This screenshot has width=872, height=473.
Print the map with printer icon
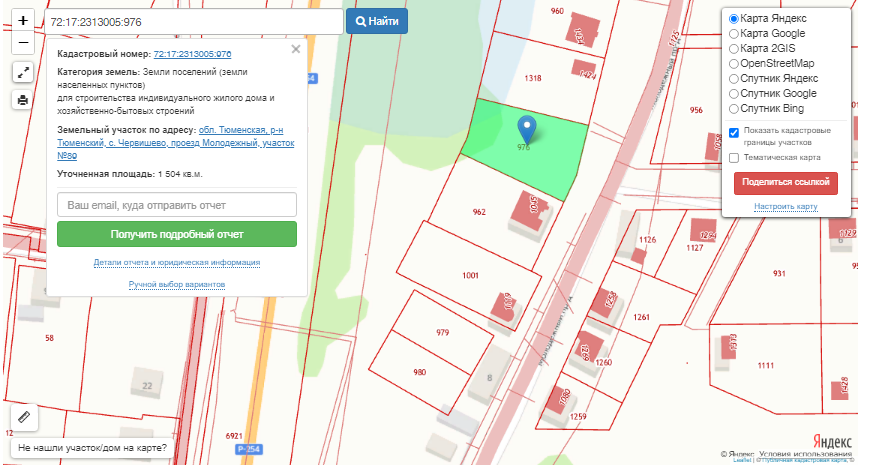point(23,100)
